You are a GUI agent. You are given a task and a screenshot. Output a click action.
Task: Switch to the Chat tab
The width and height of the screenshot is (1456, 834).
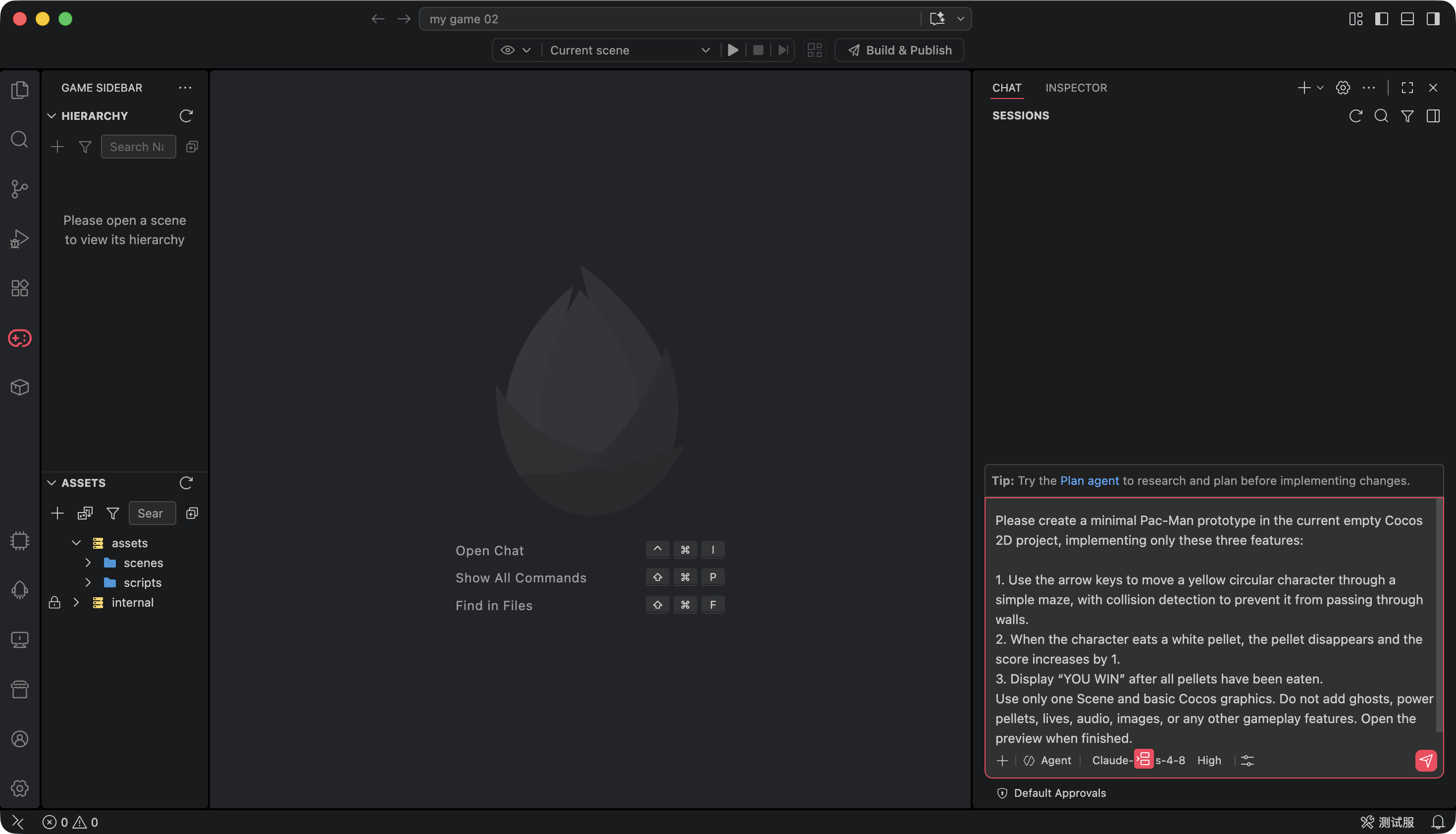click(x=1006, y=88)
